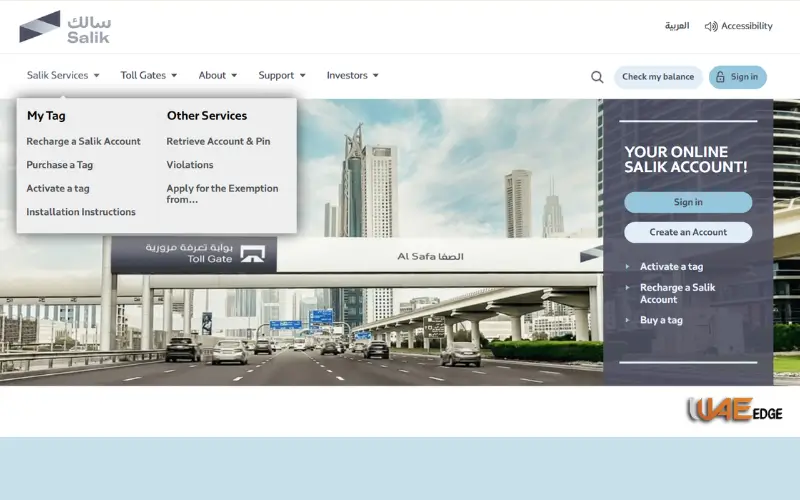Open Buy a tag link
This screenshot has width=800, height=500.
click(661, 320)
